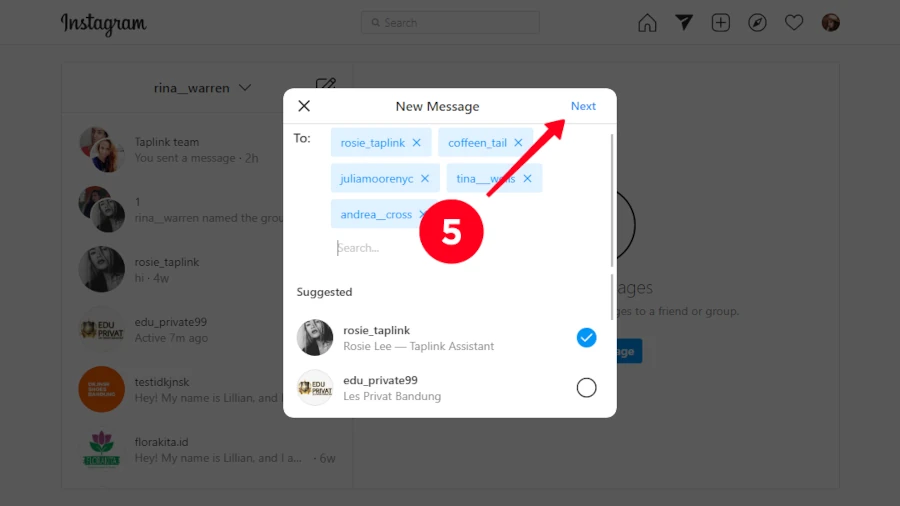This screenshot has height=506, width=900.
Task: Compose a new message with the pencil icon
Action: [x=325, y=86]
